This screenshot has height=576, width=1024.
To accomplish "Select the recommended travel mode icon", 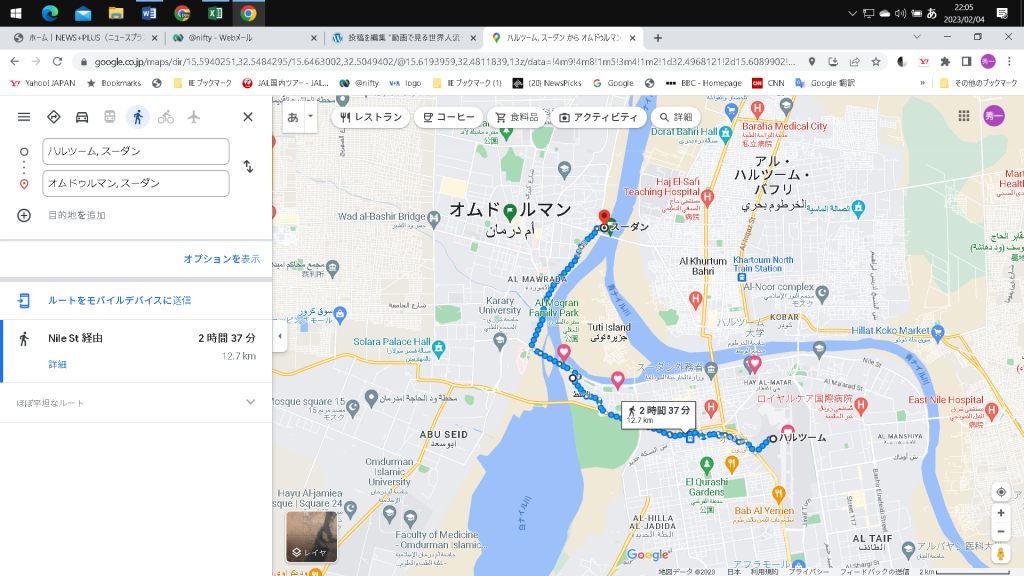I will 54,117.
